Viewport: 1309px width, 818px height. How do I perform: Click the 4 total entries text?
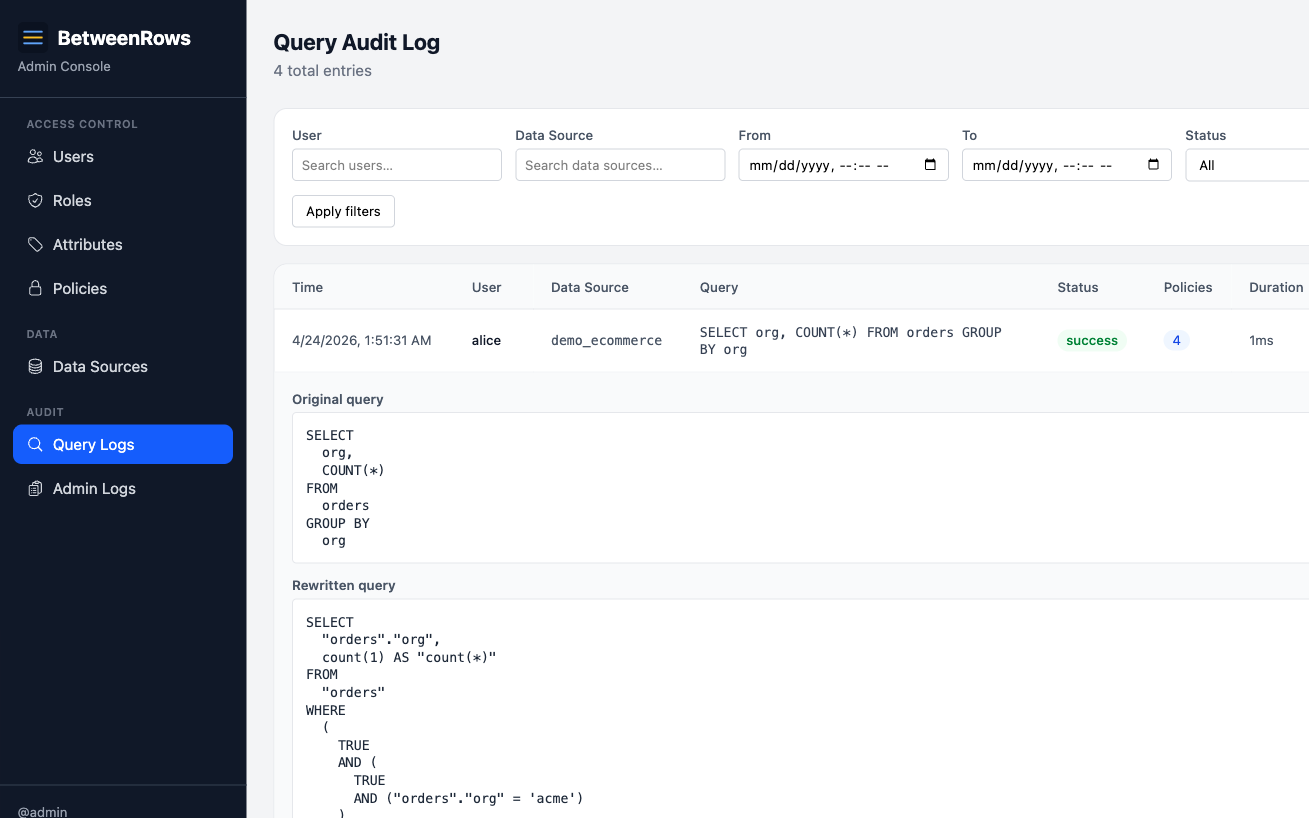tap(323, 71)
